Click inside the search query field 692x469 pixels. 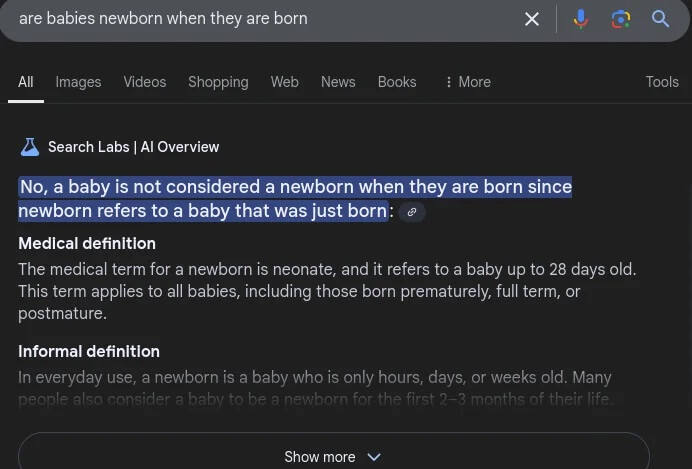point(265,19)
